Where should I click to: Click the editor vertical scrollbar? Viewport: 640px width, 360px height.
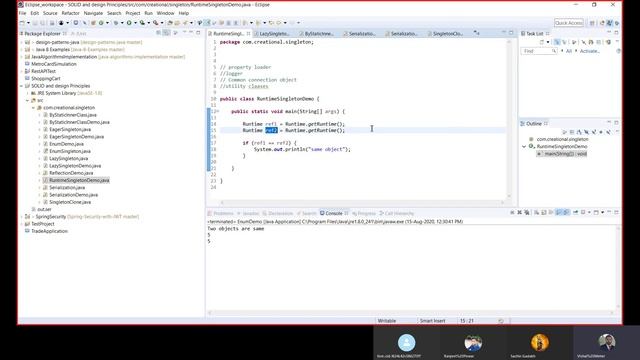point(509,118)
